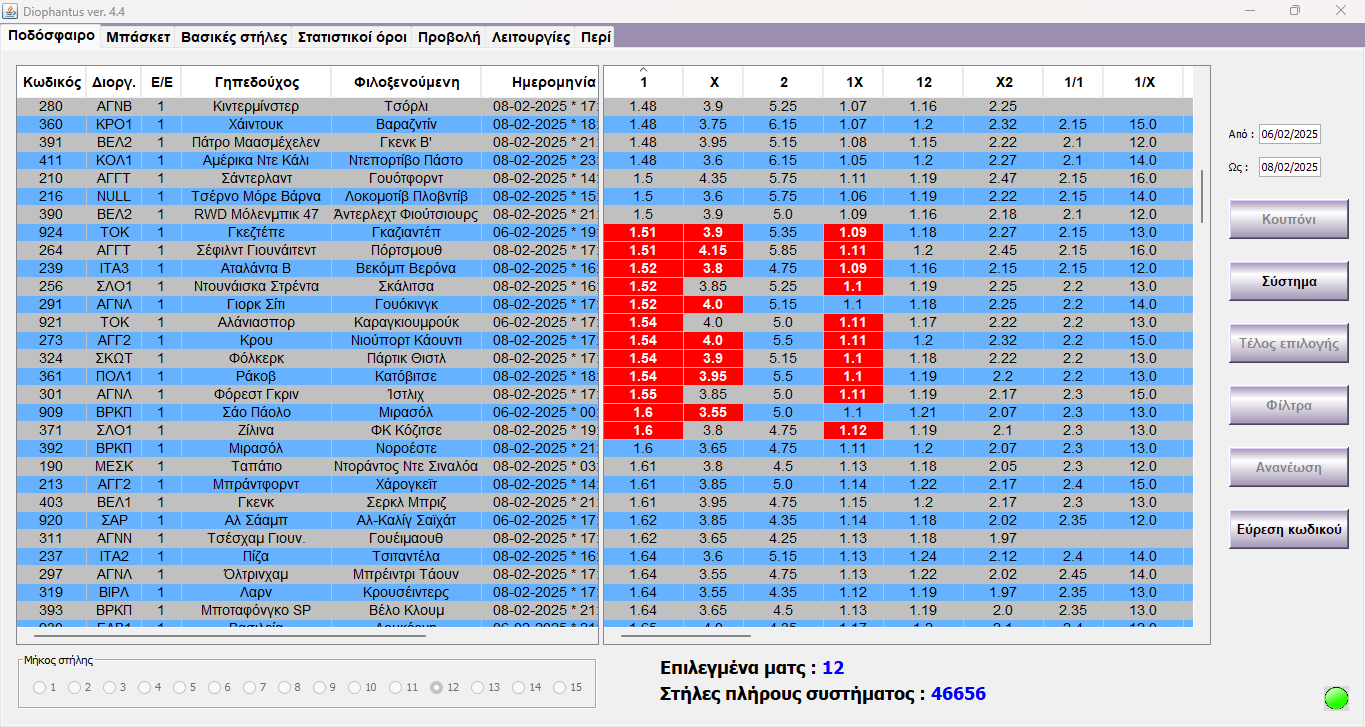The height and width of the screenshot is (727, 1365).
Task: Select the Τσέρνο Μόρε Βάρνα row
Action: point(307,196)
